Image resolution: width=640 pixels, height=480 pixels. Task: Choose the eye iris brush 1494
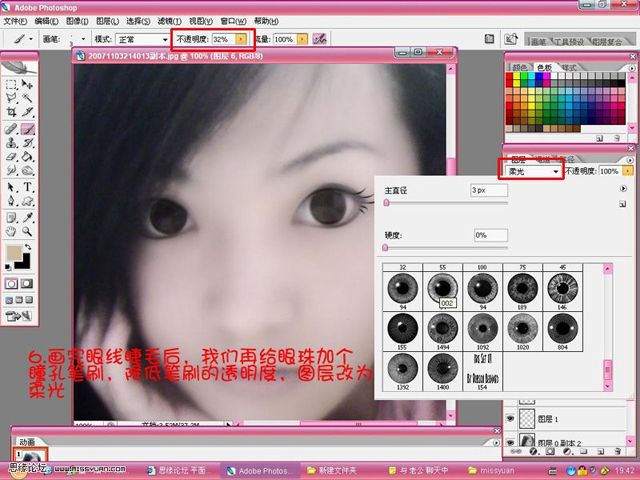(442, 331)
